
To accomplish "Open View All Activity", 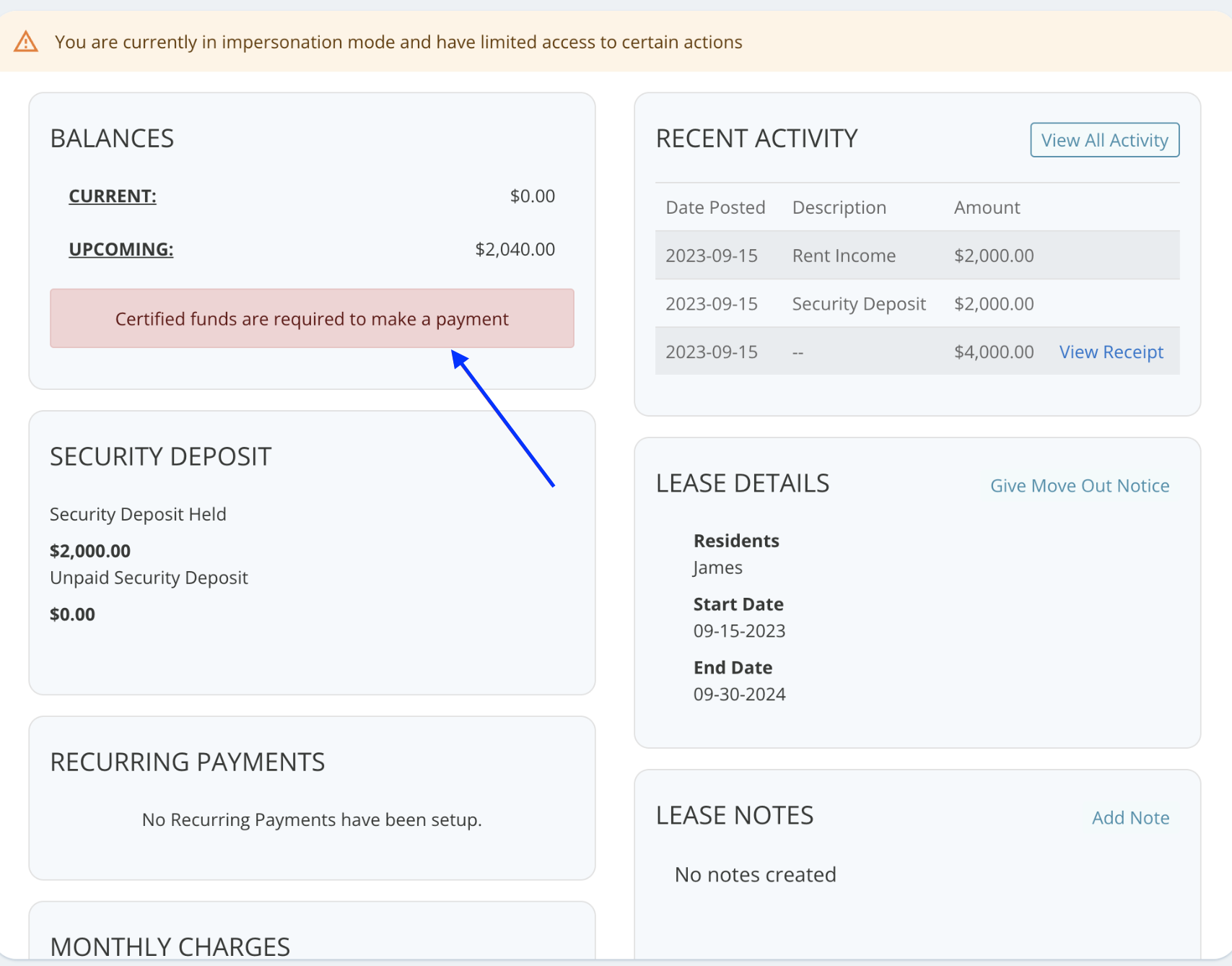I will point(1104,140).
